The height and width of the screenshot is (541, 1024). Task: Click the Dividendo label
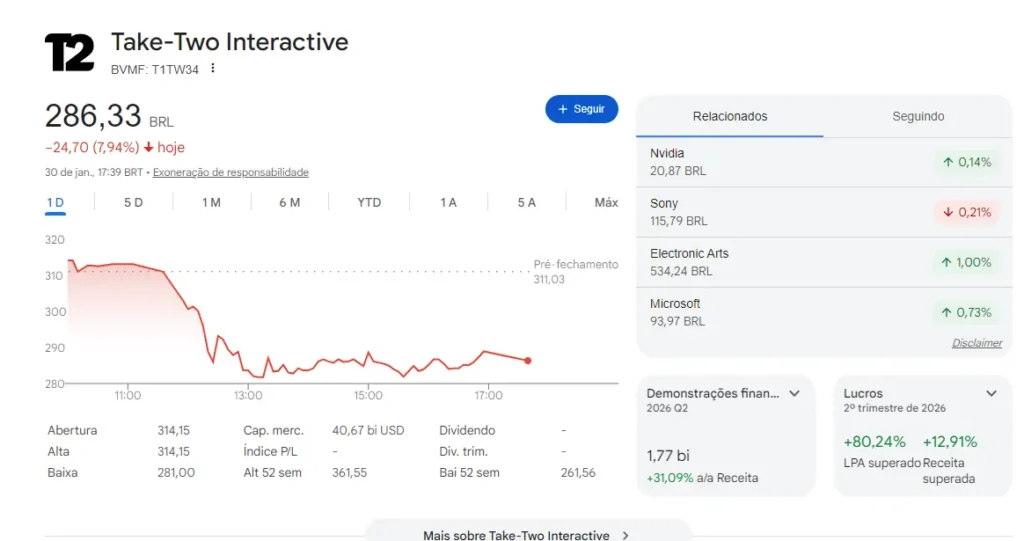pyautogui.click(x=467, y=431)
